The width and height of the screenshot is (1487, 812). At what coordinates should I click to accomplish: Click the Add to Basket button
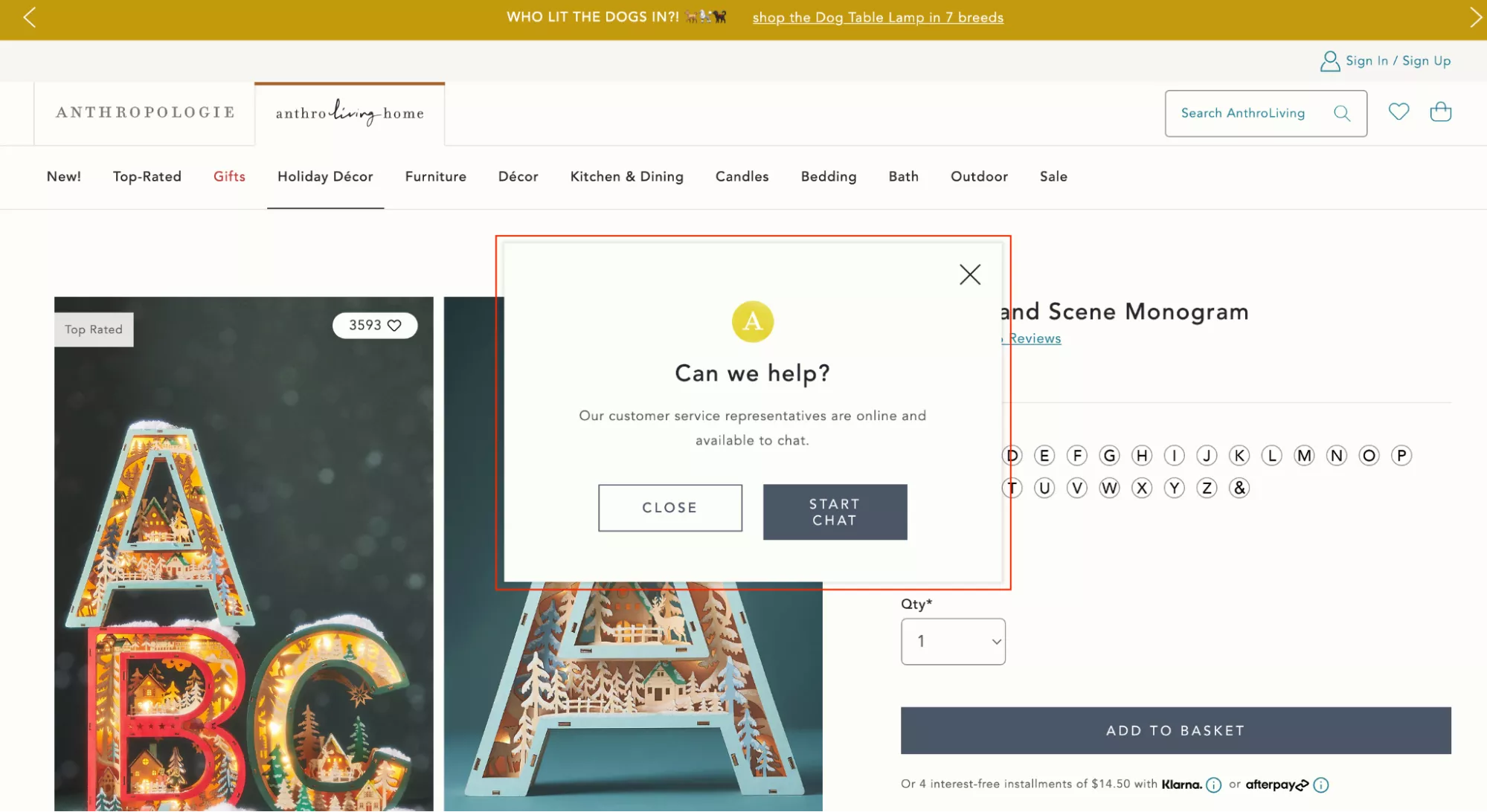tap(1175, 730)
